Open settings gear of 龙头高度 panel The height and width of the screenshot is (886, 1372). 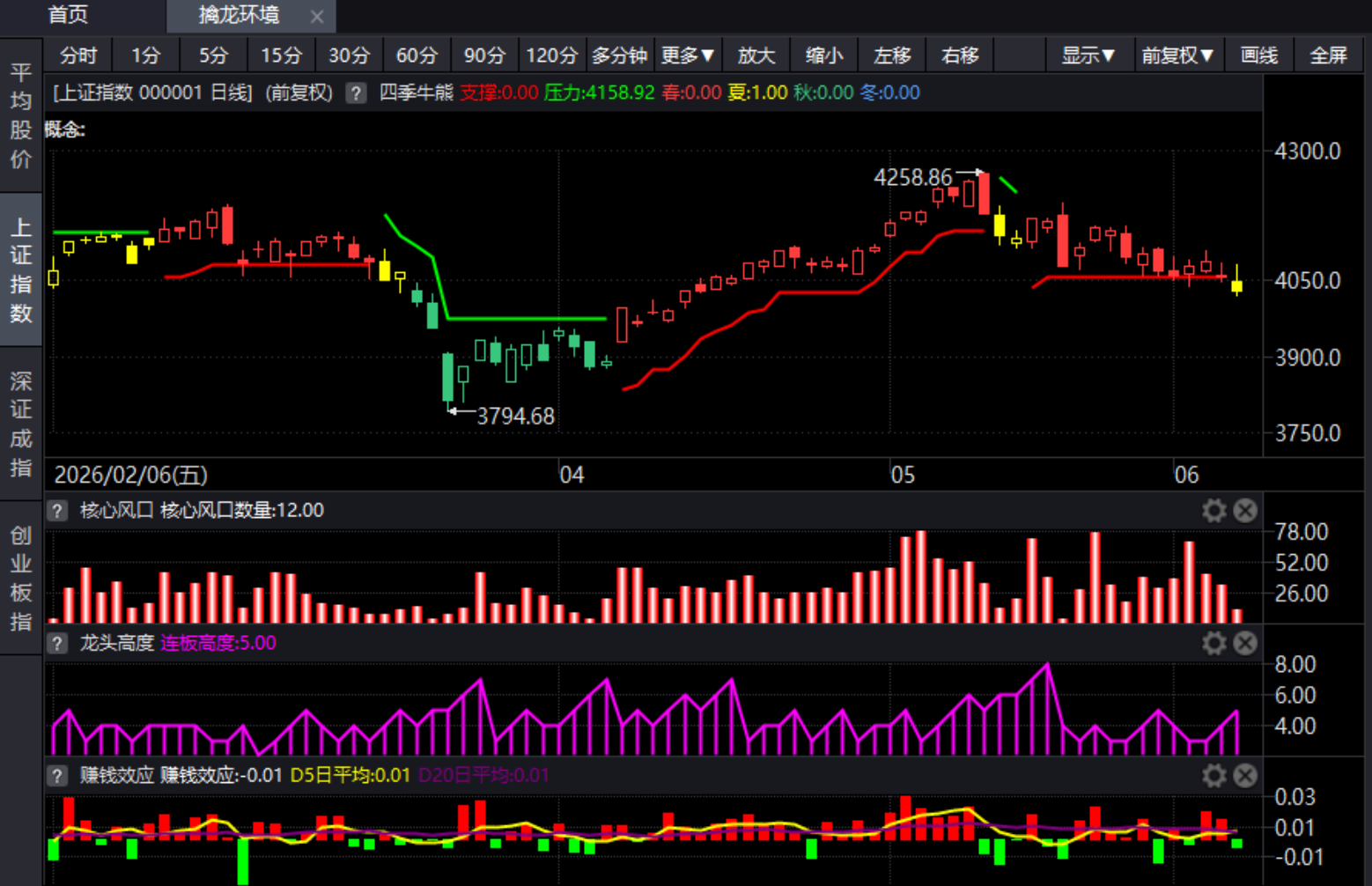(1214, 644)
